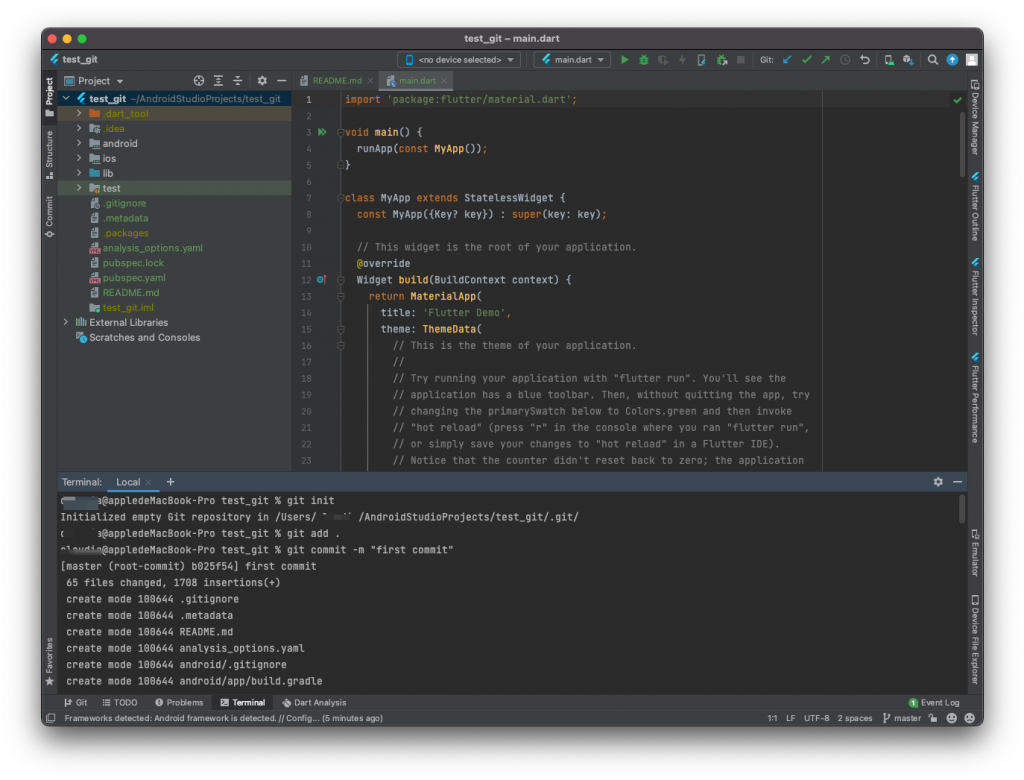Click the LF line separator setting
The image size is (1024, 780).
[790, 718]
